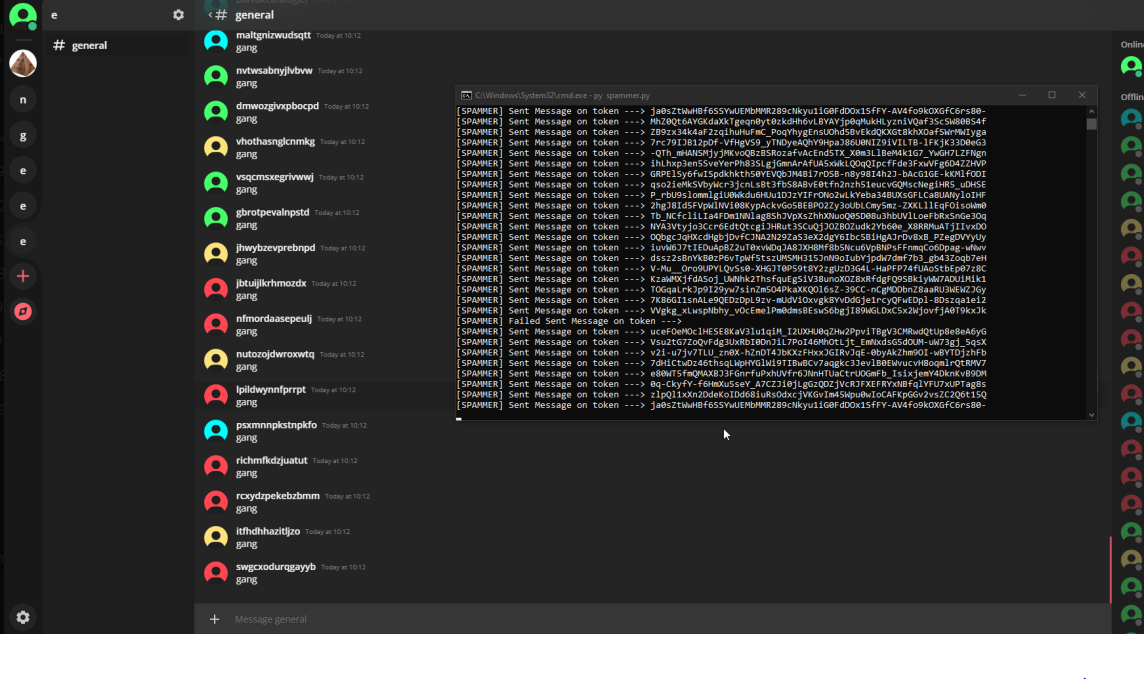
Task: Click the Failed Sent Message log line
Action: click(x=569, y=321)
